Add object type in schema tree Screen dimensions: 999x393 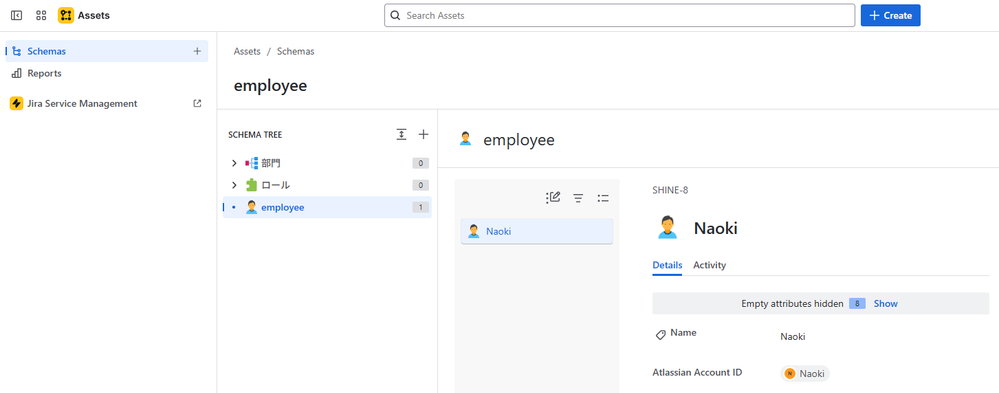[x=423, y=134]
